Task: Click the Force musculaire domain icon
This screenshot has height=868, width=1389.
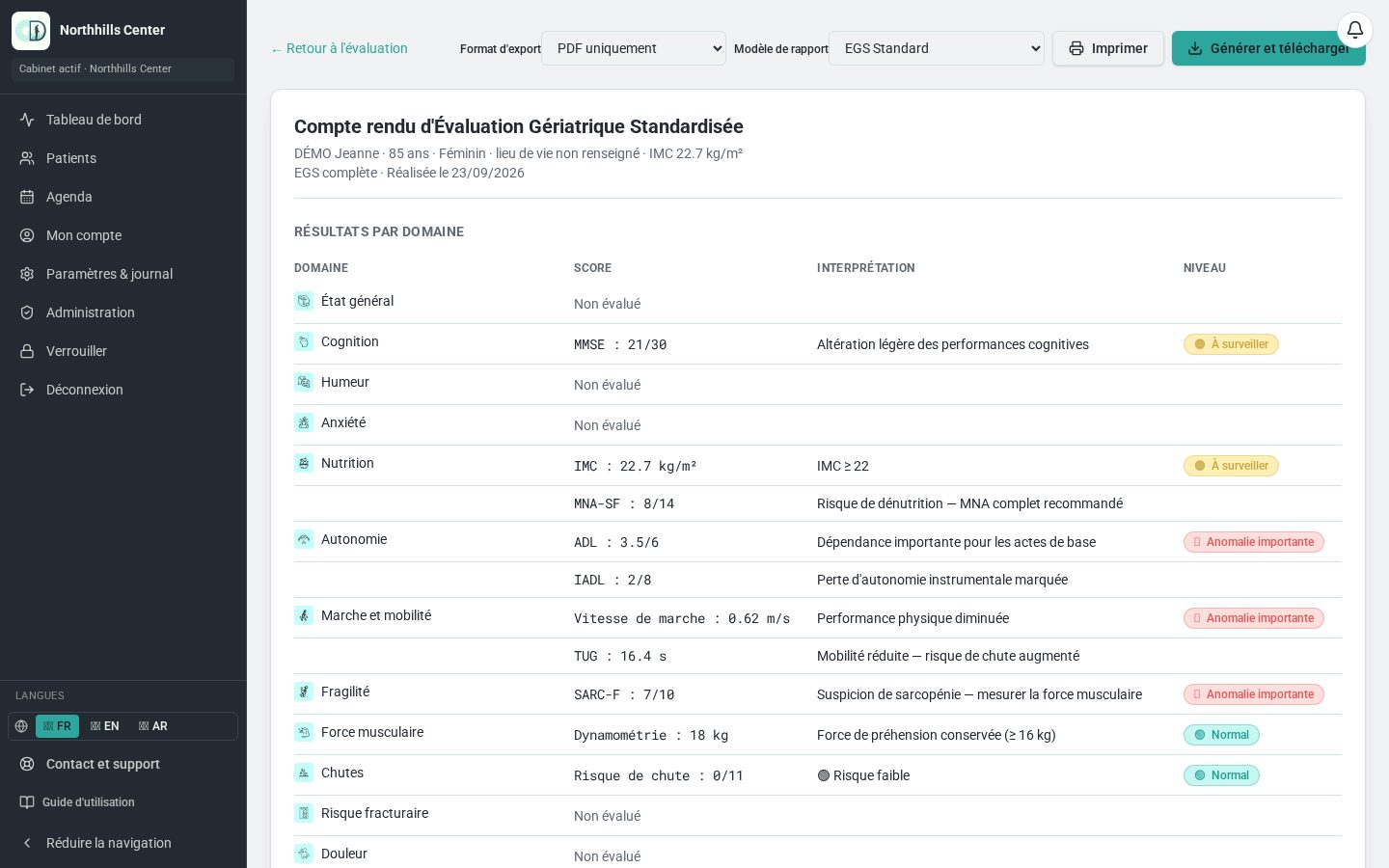Action: point(304,732)
